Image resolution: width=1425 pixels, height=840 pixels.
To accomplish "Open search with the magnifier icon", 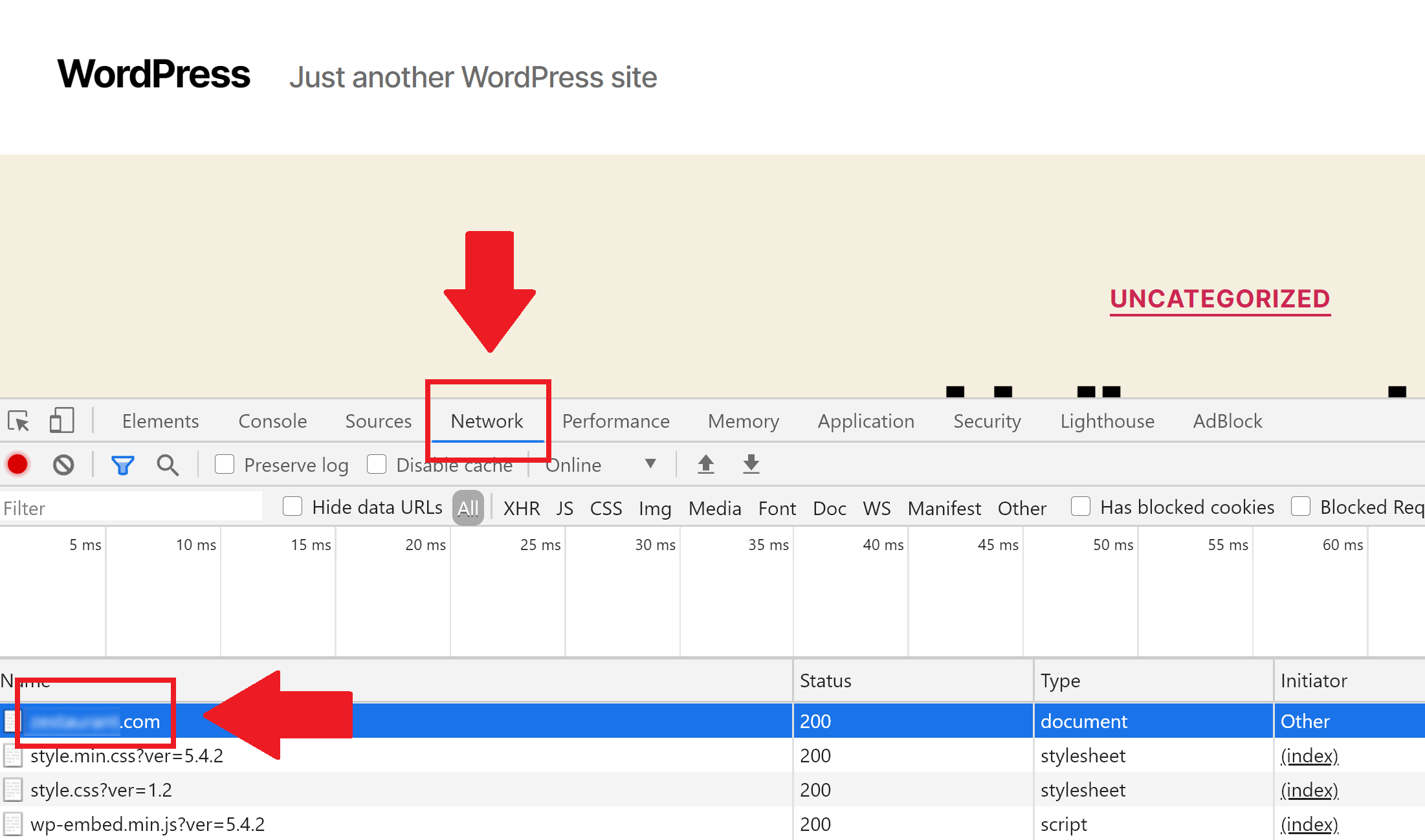I will pos(168,465).
